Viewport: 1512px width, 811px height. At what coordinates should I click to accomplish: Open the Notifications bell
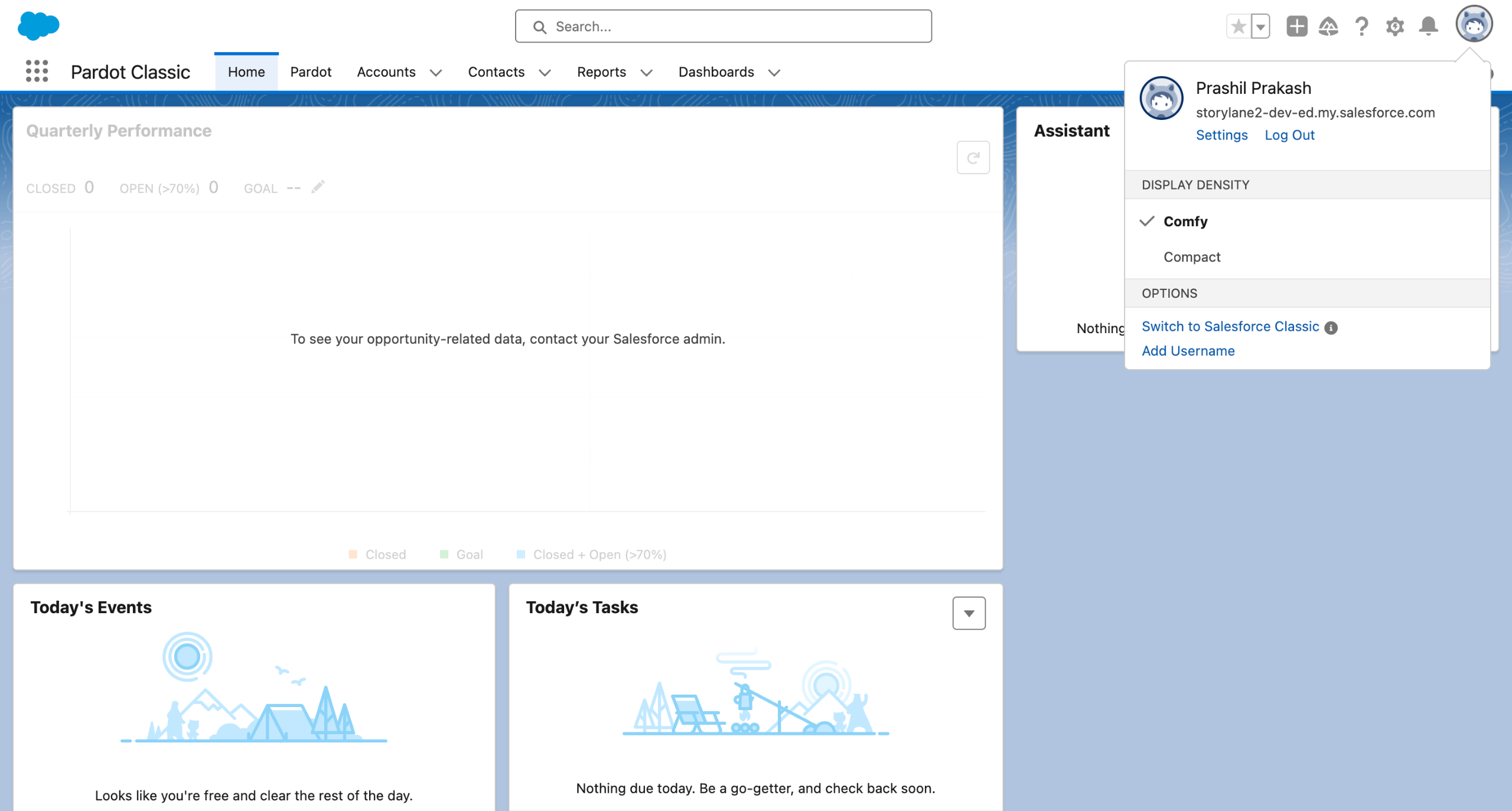pos(1428,27)
